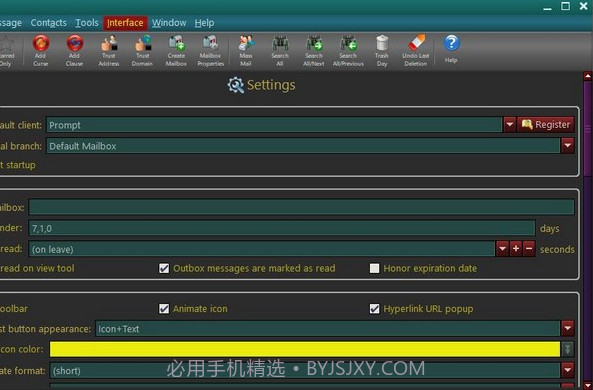593x390 pixels.
Task: Open the Help menu in the menu bar
Action: tap(204, 23)
